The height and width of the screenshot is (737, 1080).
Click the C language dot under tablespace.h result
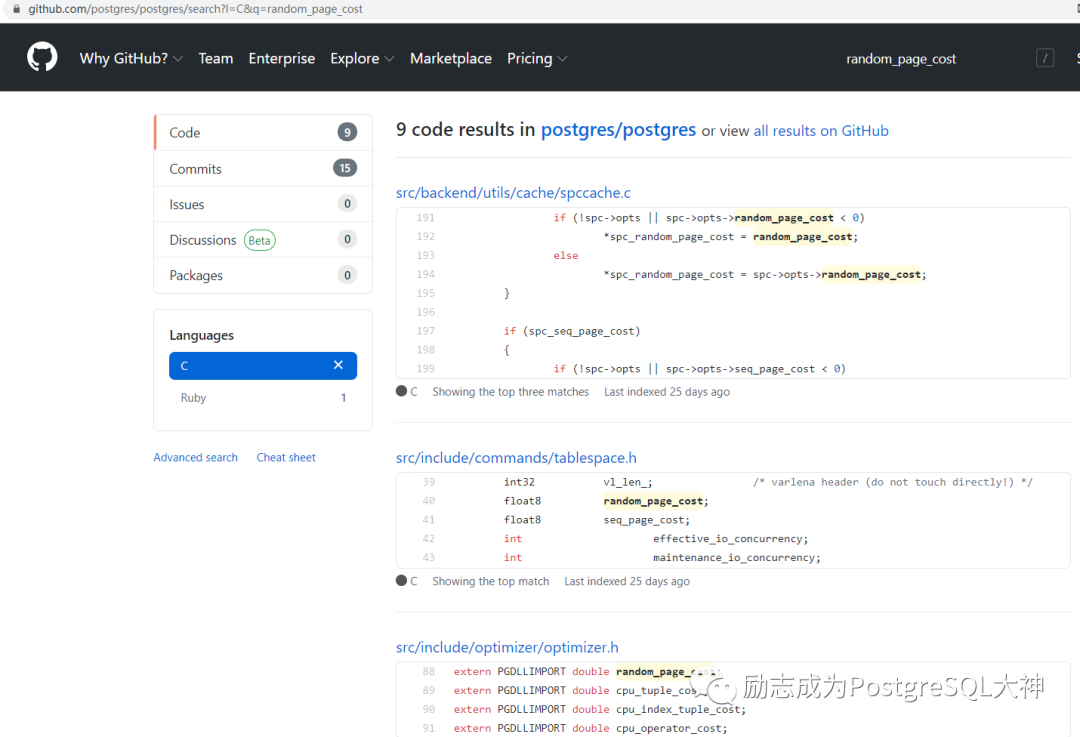point(402,581)
